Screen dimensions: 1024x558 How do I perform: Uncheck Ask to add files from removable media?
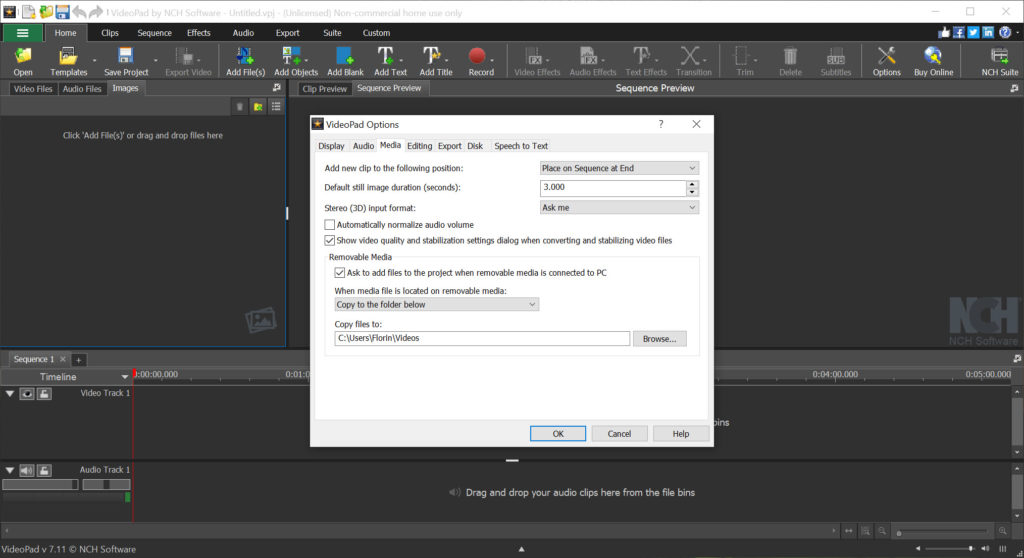[x=340, y=272]
